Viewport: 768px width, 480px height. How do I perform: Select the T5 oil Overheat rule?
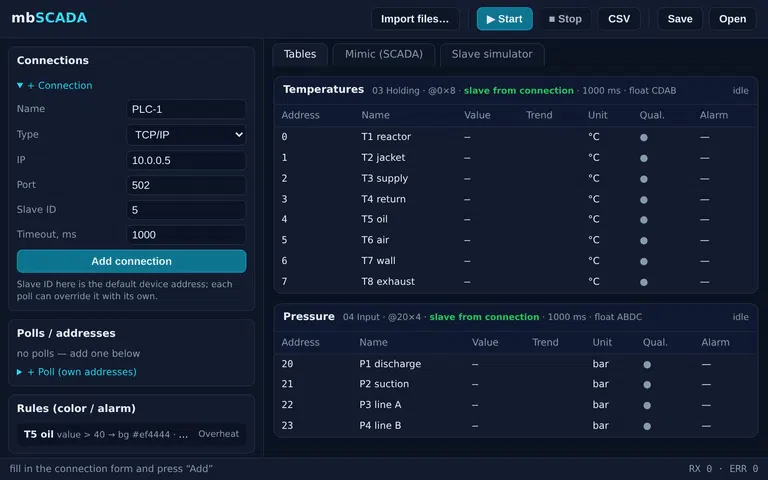(131, 434)
